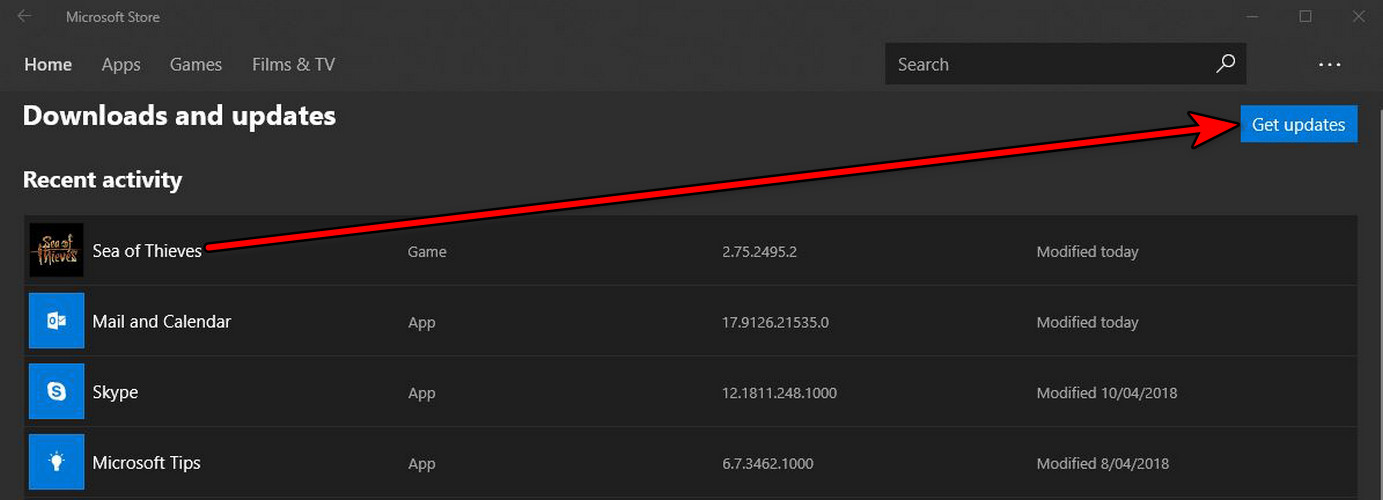Select the Mail and Calendar name

coord(162,322)
